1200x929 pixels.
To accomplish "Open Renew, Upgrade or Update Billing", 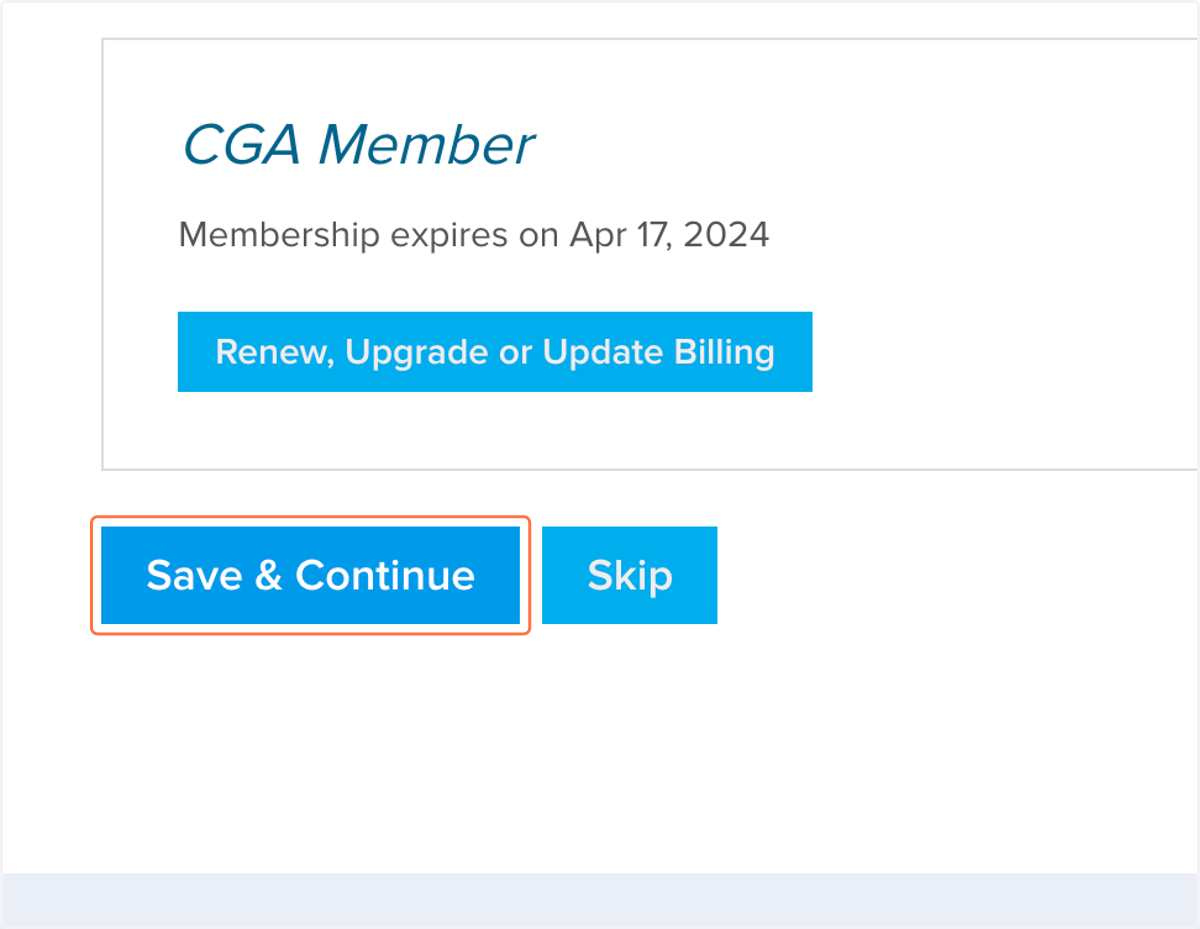I will tap(495, 352).
